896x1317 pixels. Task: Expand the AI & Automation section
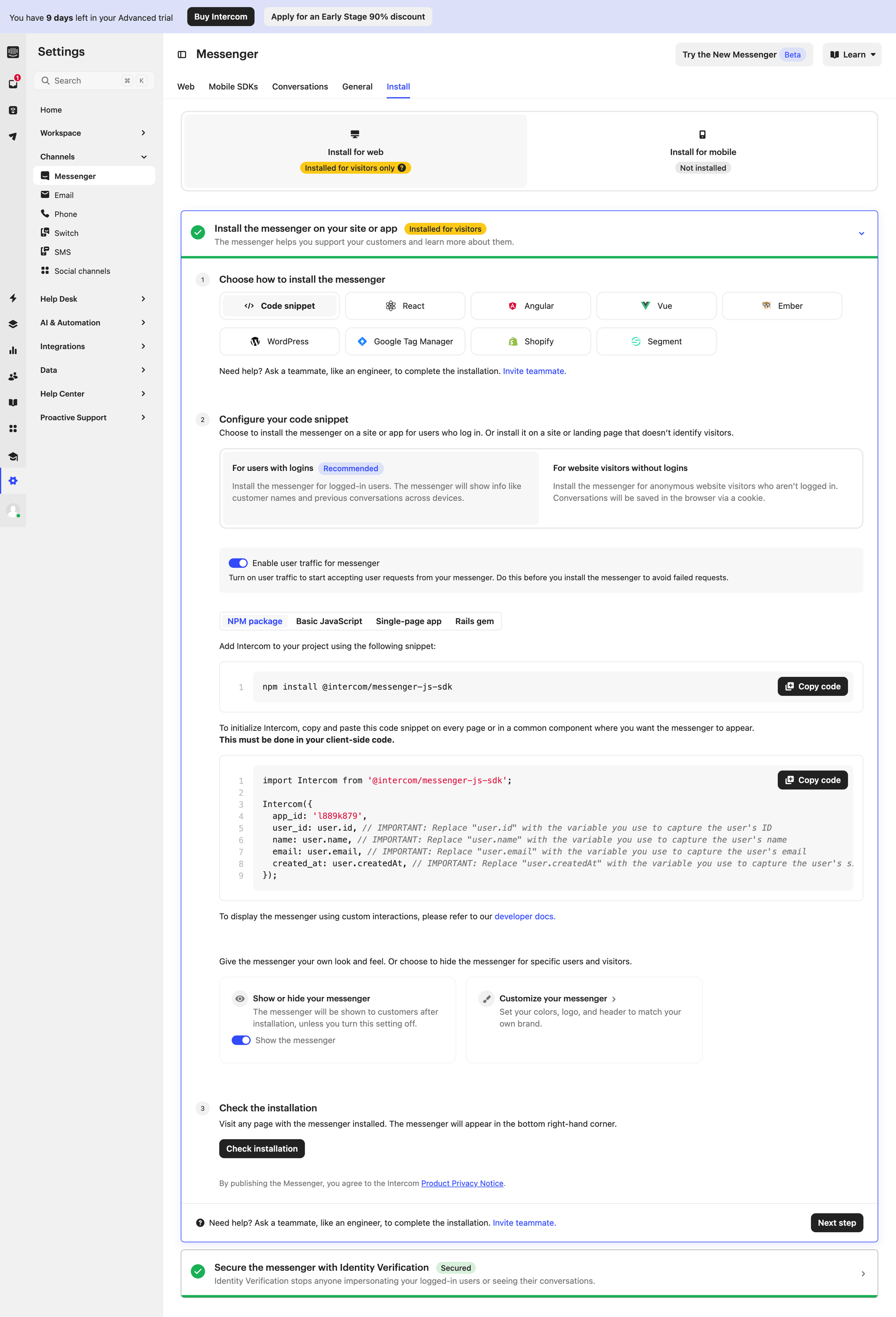[94, 322]
